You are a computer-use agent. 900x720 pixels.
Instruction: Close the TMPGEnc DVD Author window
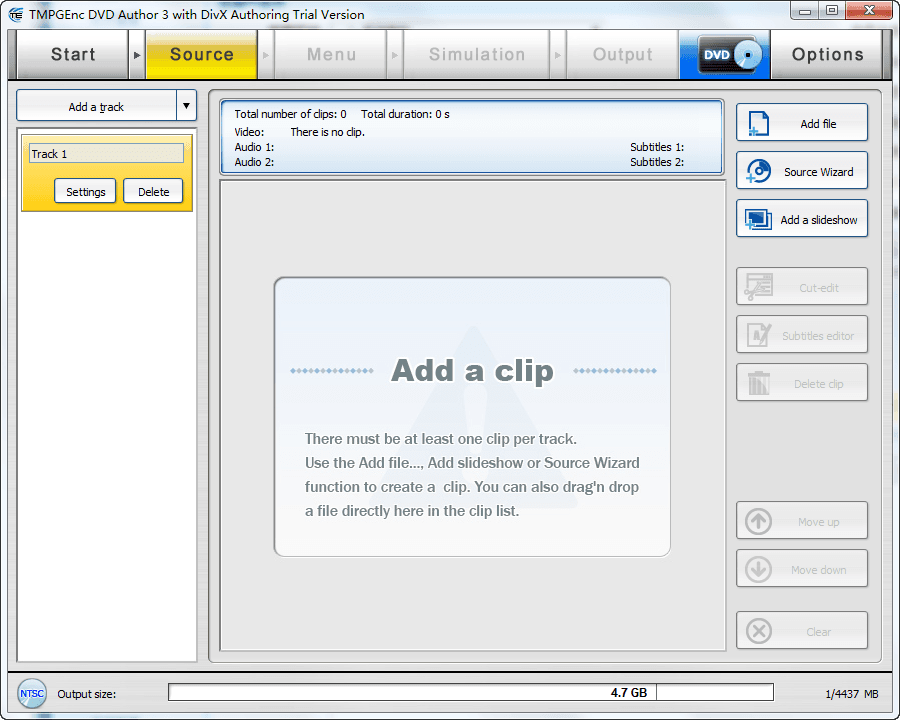coord(869,11)
